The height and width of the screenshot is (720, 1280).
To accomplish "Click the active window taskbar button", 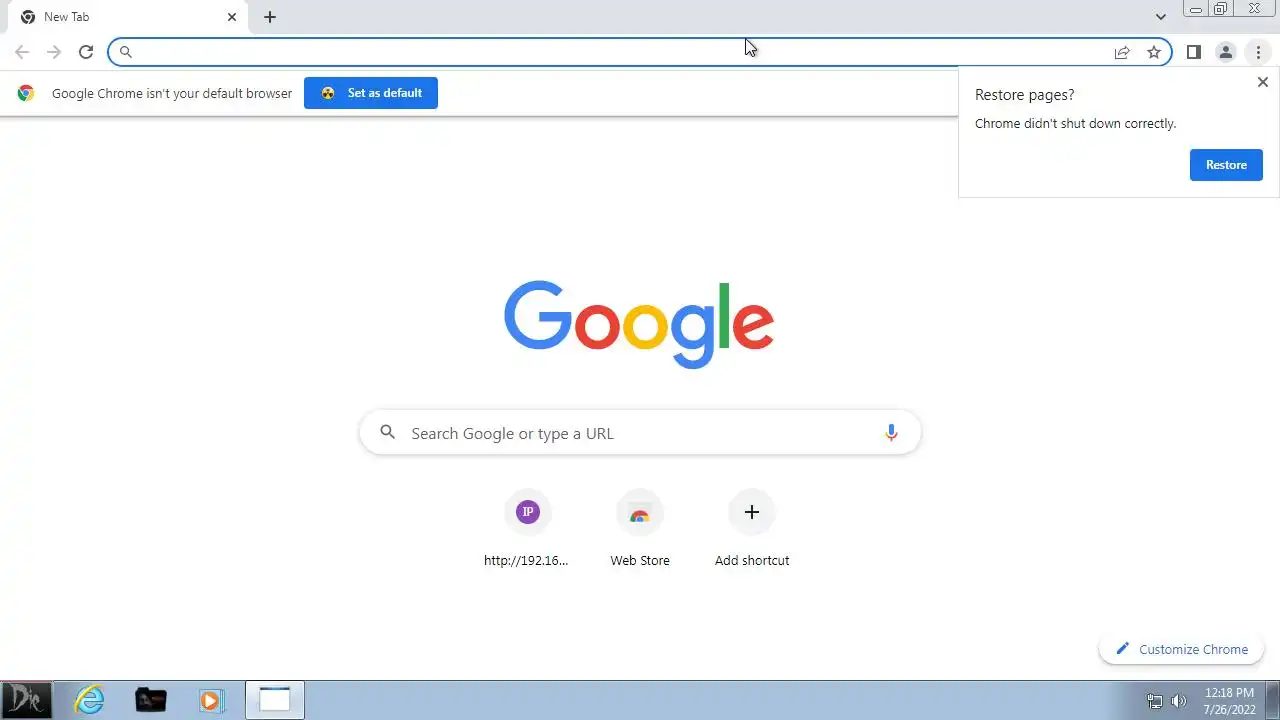I will click(x=275, y=700).
